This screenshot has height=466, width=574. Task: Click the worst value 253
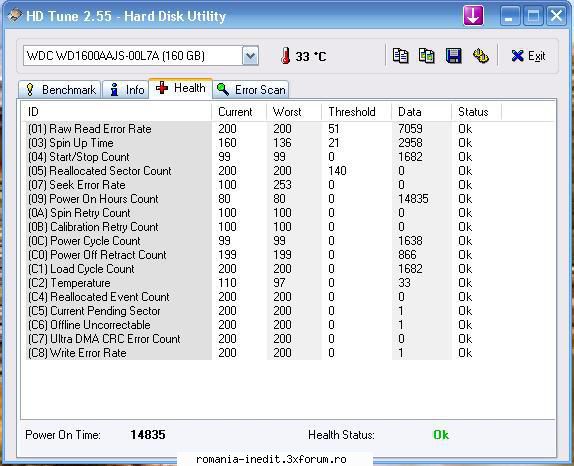click(282, 185)
